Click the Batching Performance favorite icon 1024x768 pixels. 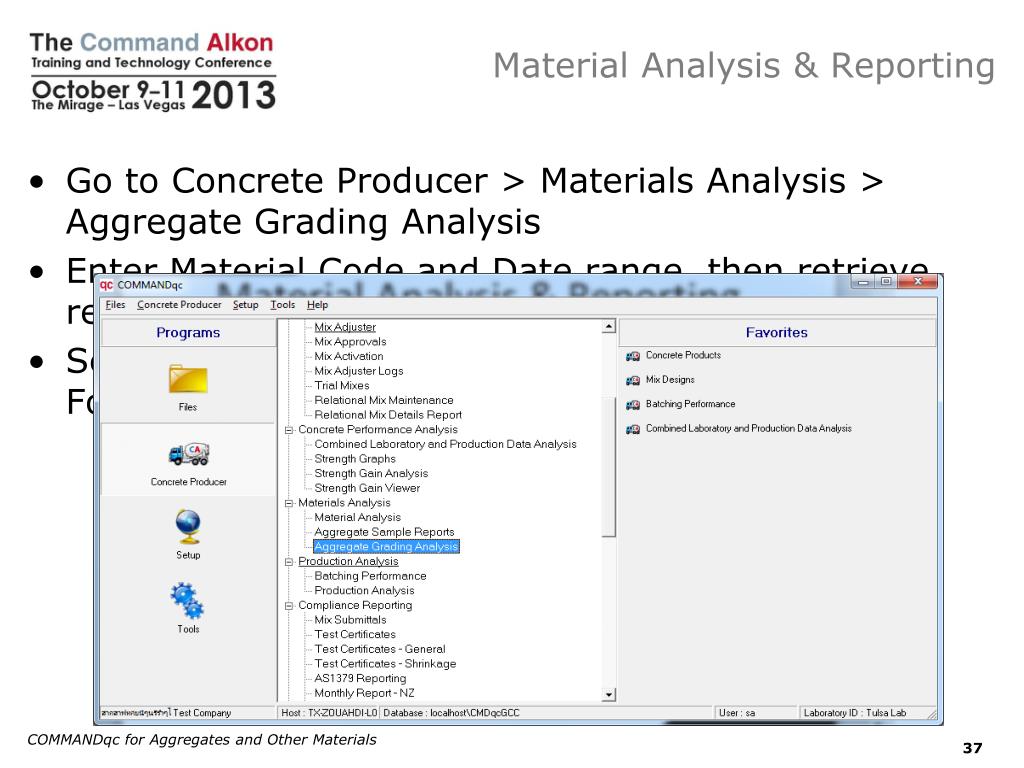tap(633, 405)
